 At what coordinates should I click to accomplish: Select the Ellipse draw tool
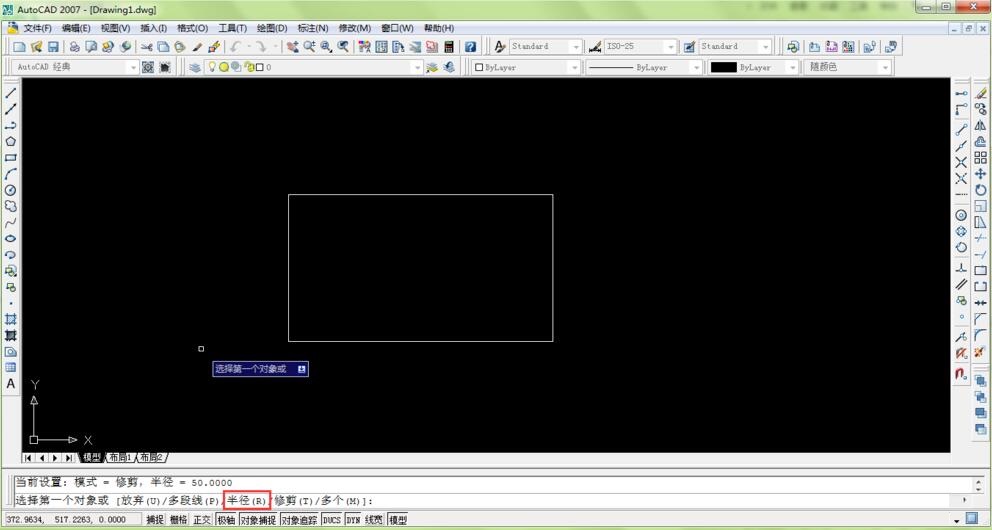click(11, 238)
